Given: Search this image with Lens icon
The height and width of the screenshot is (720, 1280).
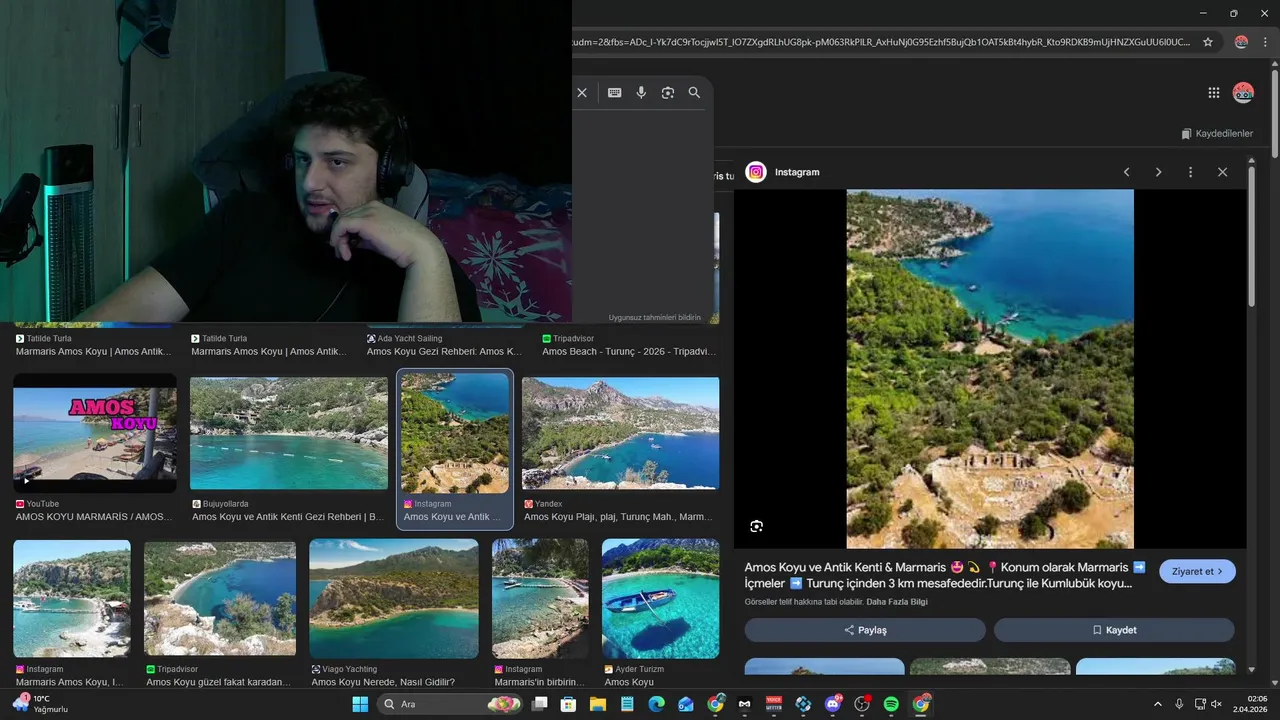Looking at the screenshot, I should pos(757,526).
